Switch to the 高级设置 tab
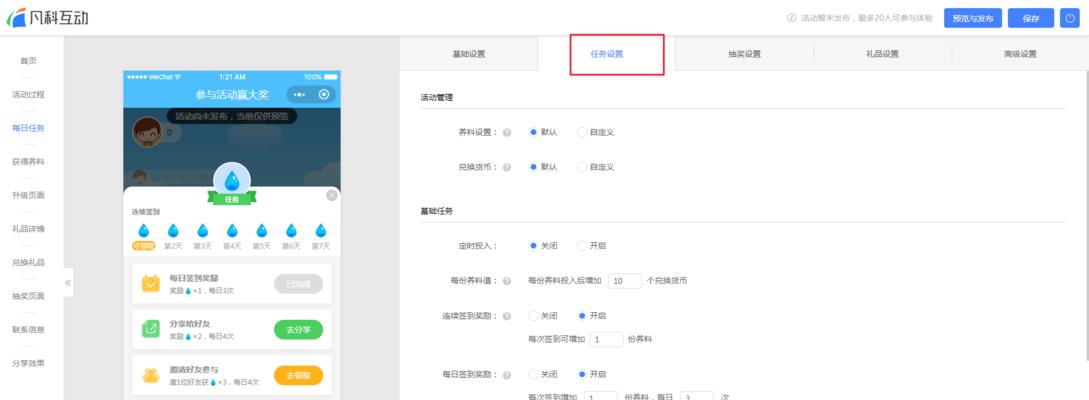This screenshot has width=1089, height=400. [x=1020, y=53]
